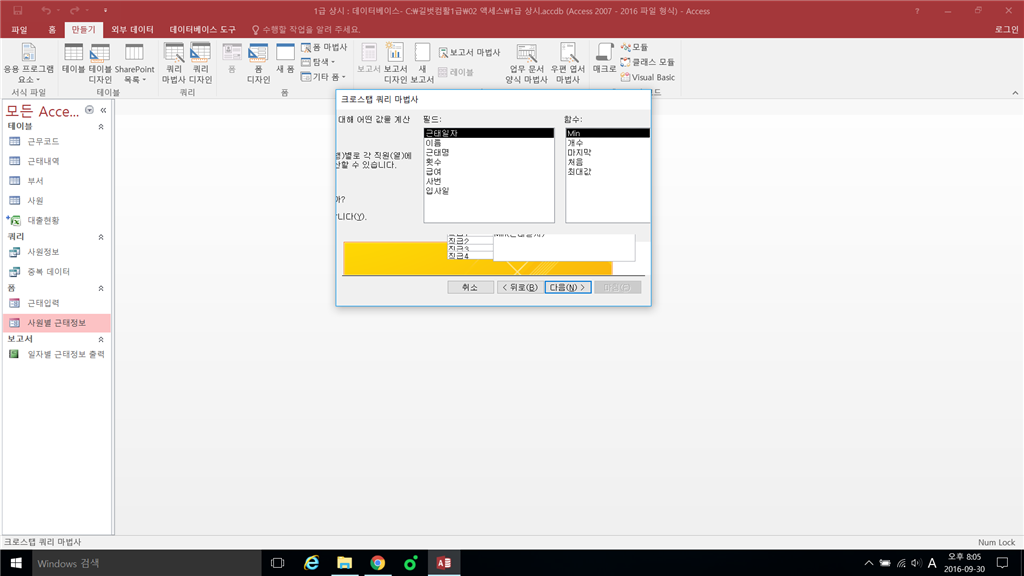Open Chrome from the taskbar
Viewport: 1024px width, 576px height.
click(x=377, y=563)
